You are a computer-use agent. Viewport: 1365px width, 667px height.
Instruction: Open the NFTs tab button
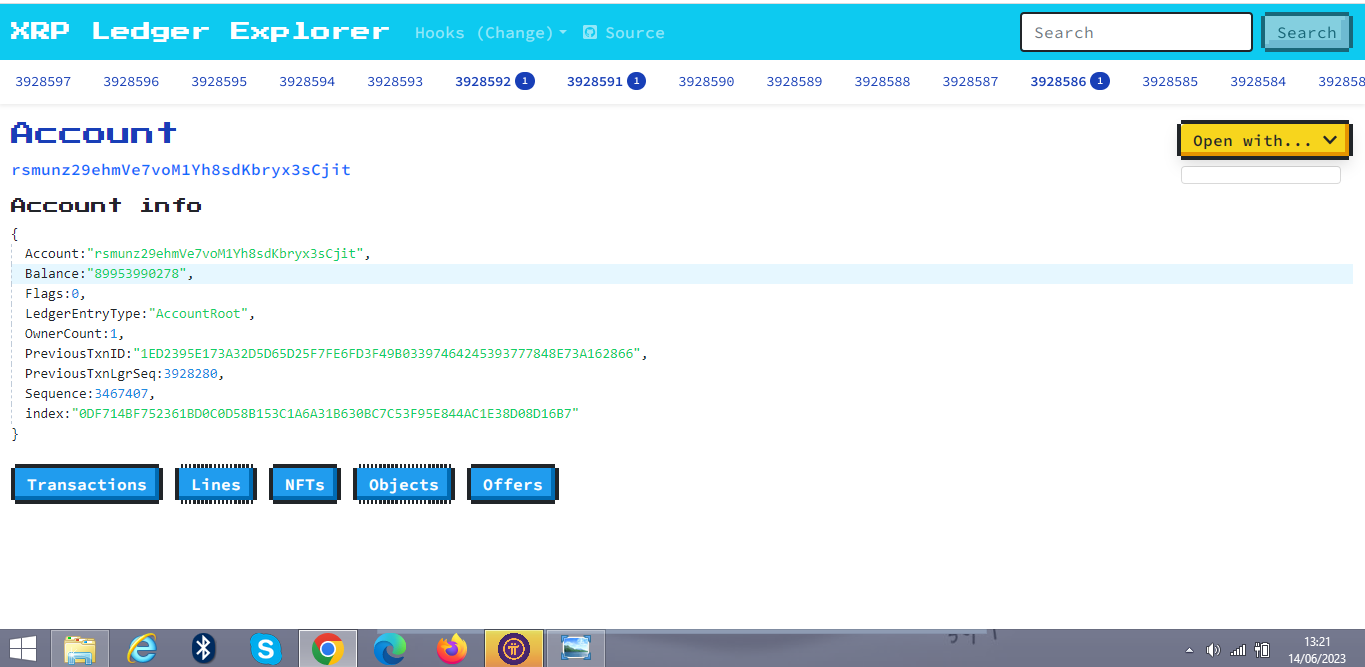(305, 484)
